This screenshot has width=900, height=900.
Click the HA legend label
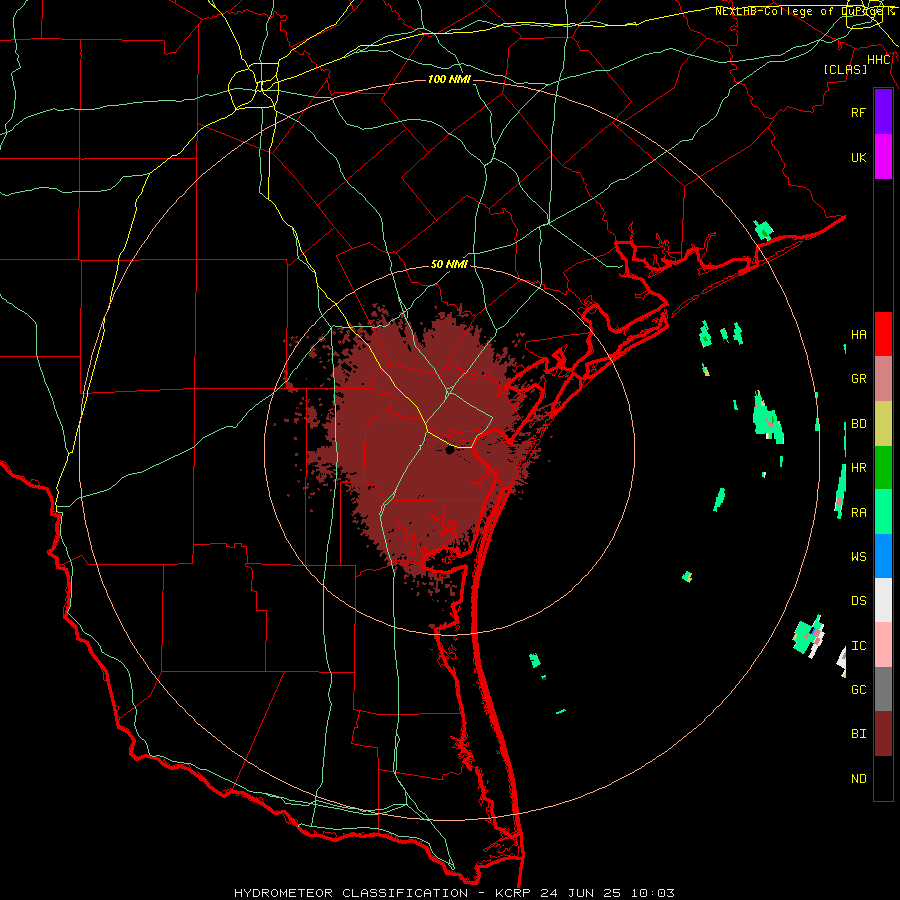tap(858, 334)
